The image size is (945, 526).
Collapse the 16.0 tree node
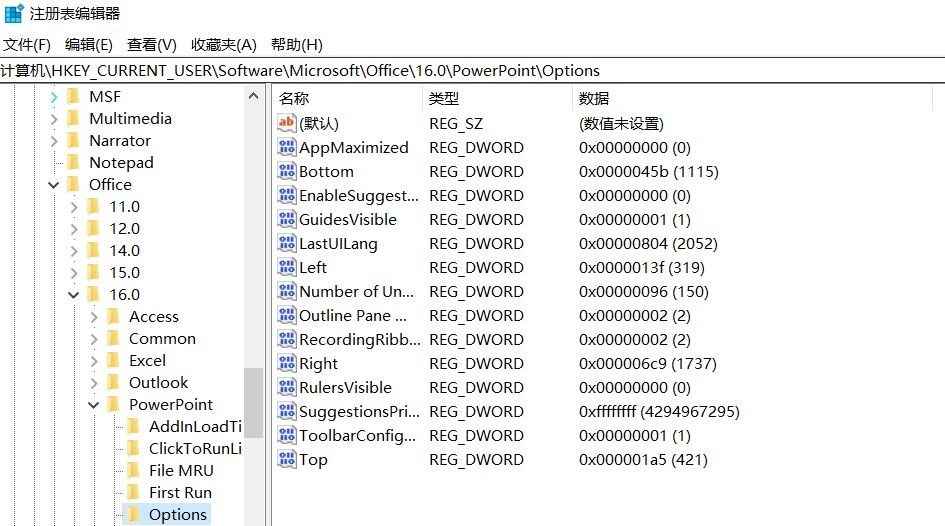[74, 295]
